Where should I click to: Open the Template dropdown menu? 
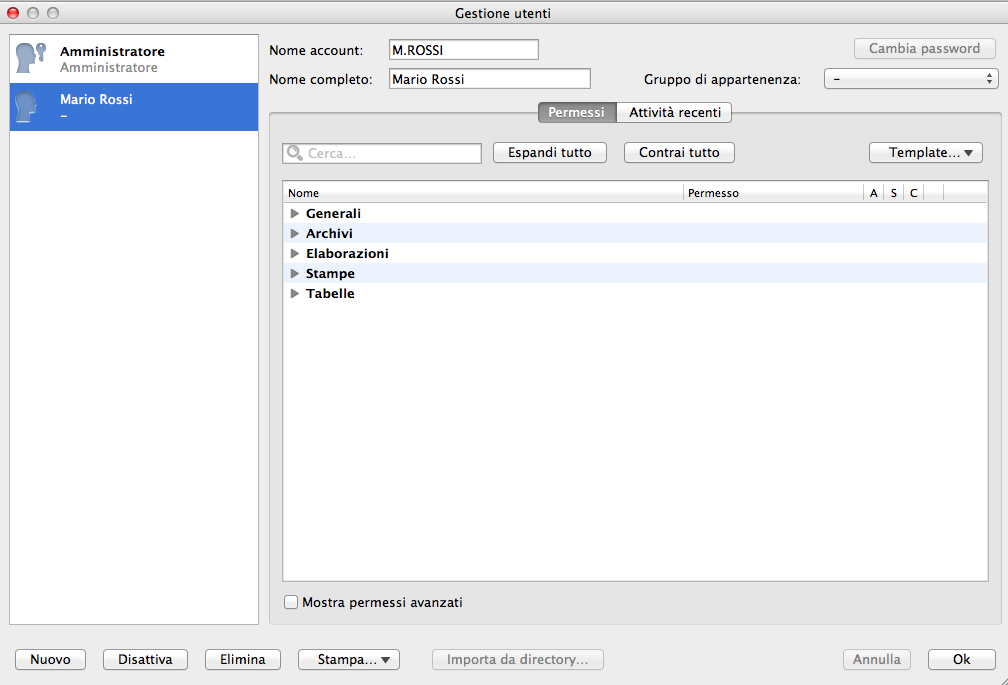coord(926,153)
